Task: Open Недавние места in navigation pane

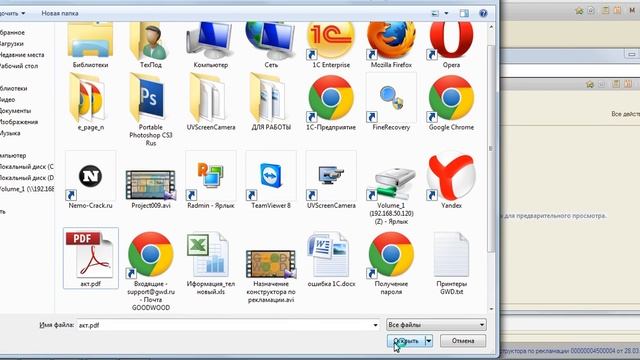Action: click(x=22, y=55)
